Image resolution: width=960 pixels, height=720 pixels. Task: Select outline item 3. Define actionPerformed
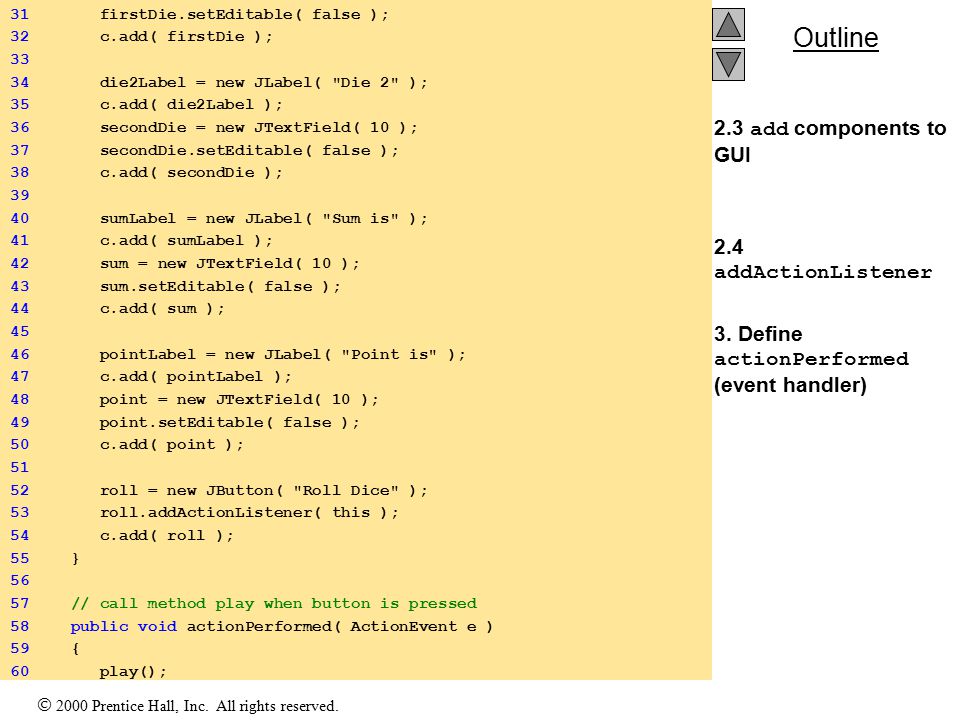tap(811, 359)
